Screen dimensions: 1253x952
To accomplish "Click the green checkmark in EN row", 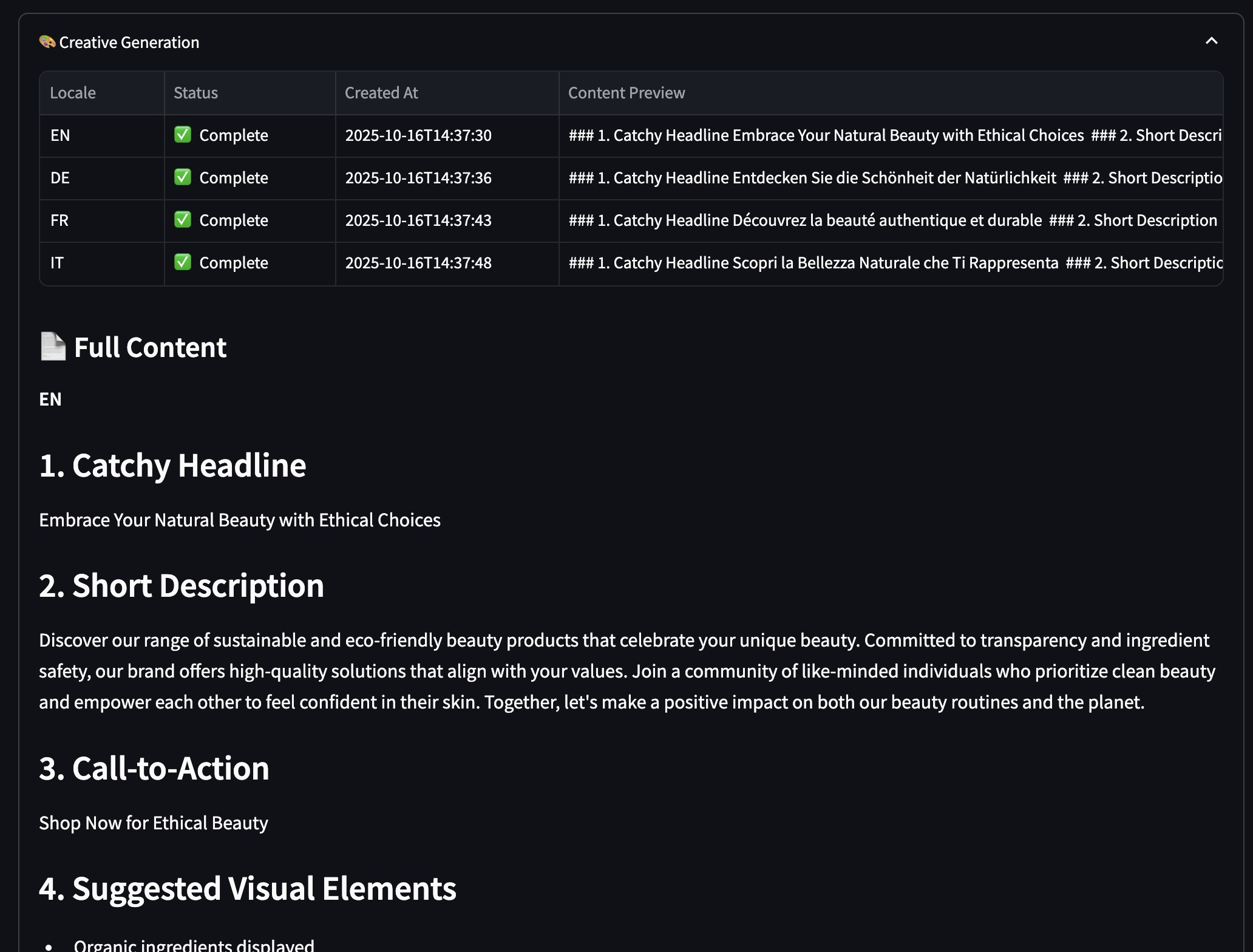I will click(183, 135).
